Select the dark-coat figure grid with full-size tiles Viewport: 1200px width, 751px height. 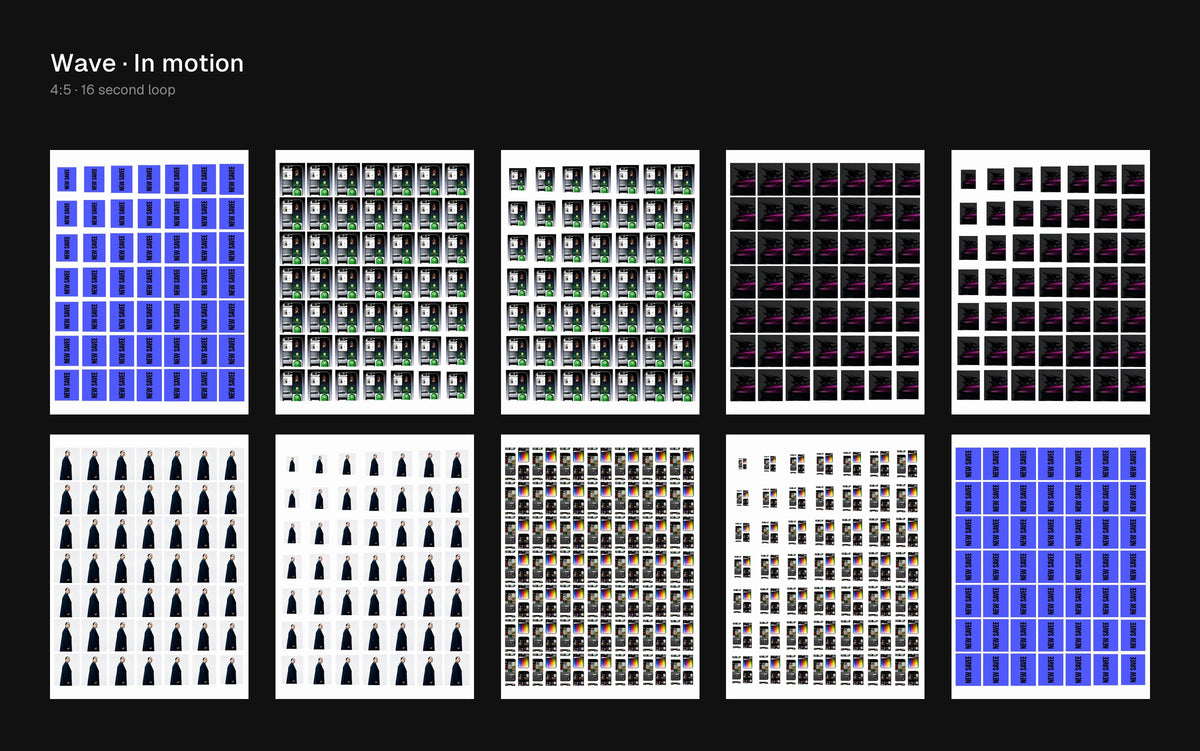click(x=149, y=566)
